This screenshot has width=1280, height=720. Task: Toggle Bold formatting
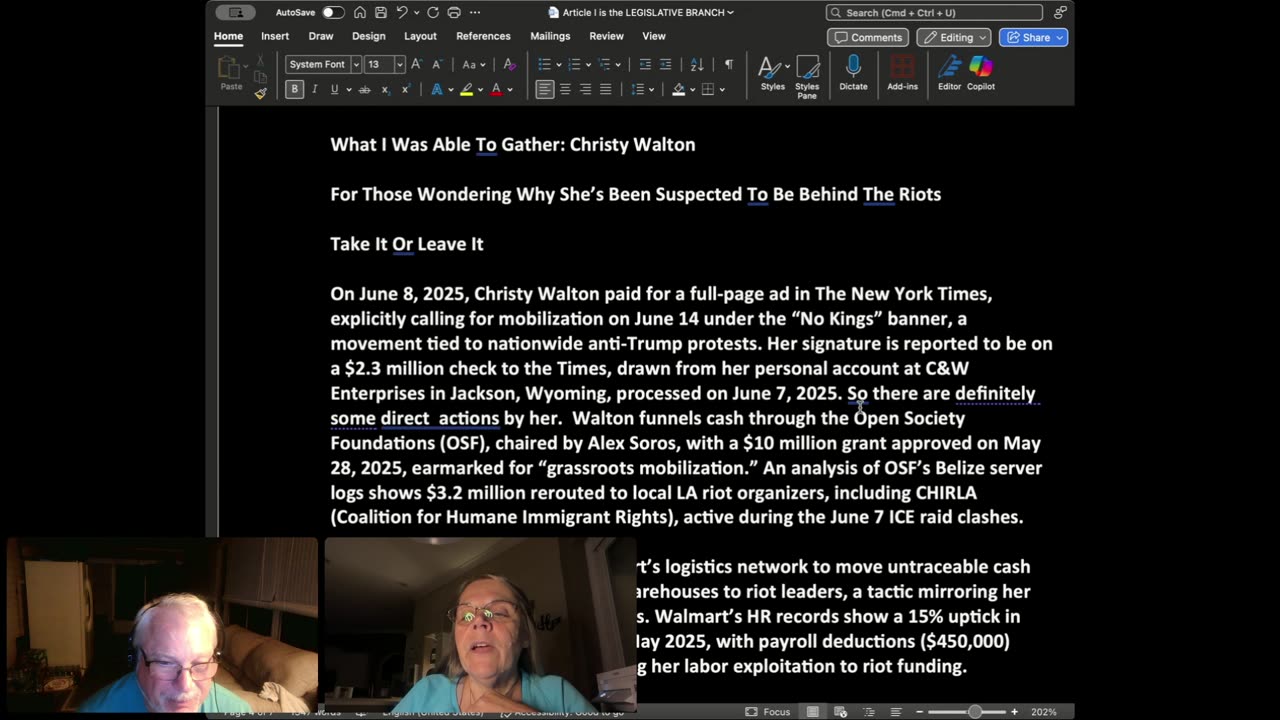point(294,89)
